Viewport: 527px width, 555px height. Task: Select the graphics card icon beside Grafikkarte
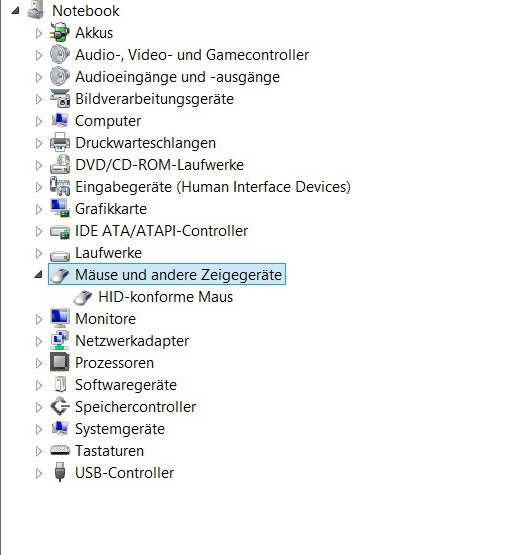click(x=59, y=208)
